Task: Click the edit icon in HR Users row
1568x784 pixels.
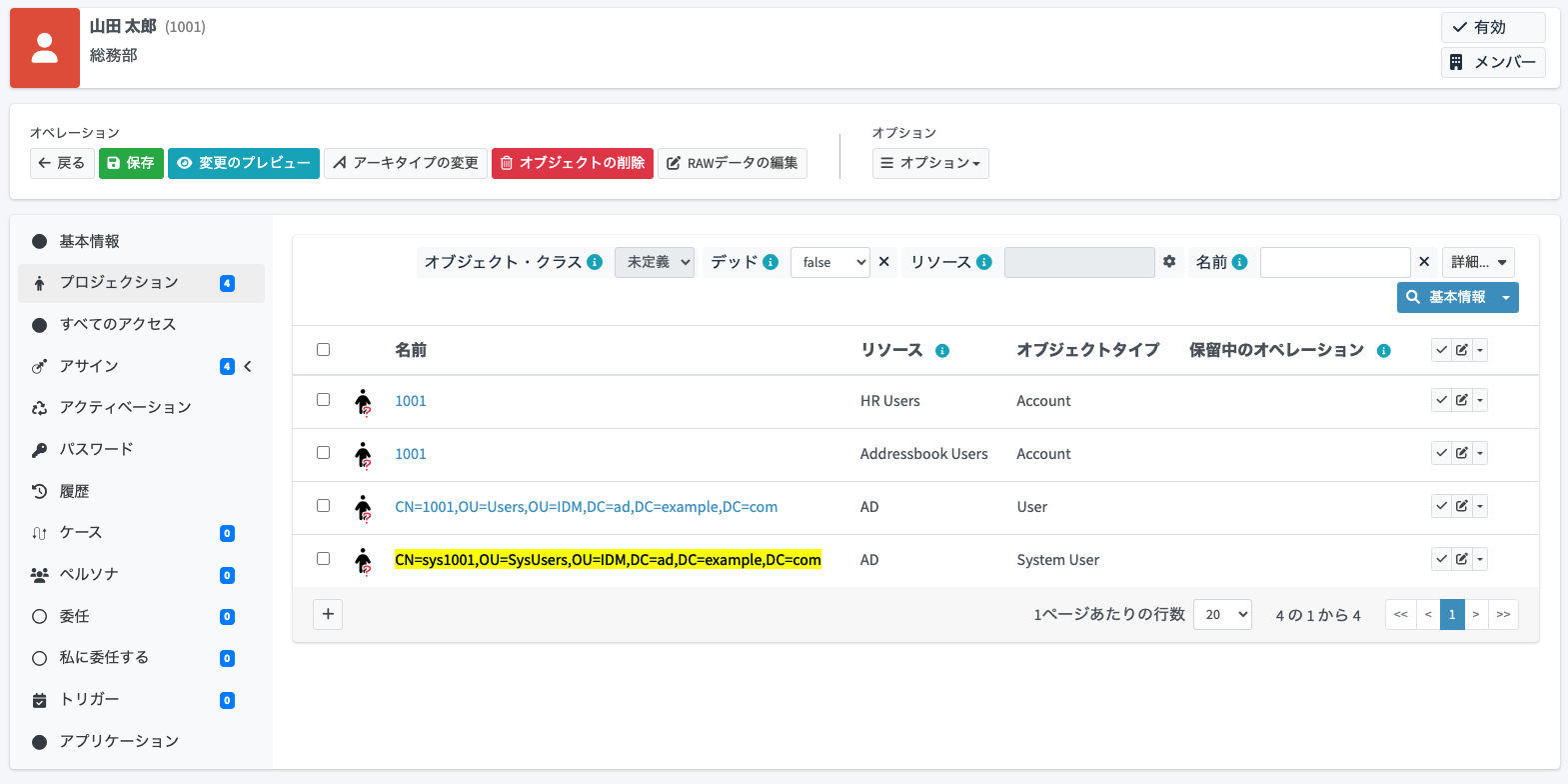Action: (x=1461, y=400)
